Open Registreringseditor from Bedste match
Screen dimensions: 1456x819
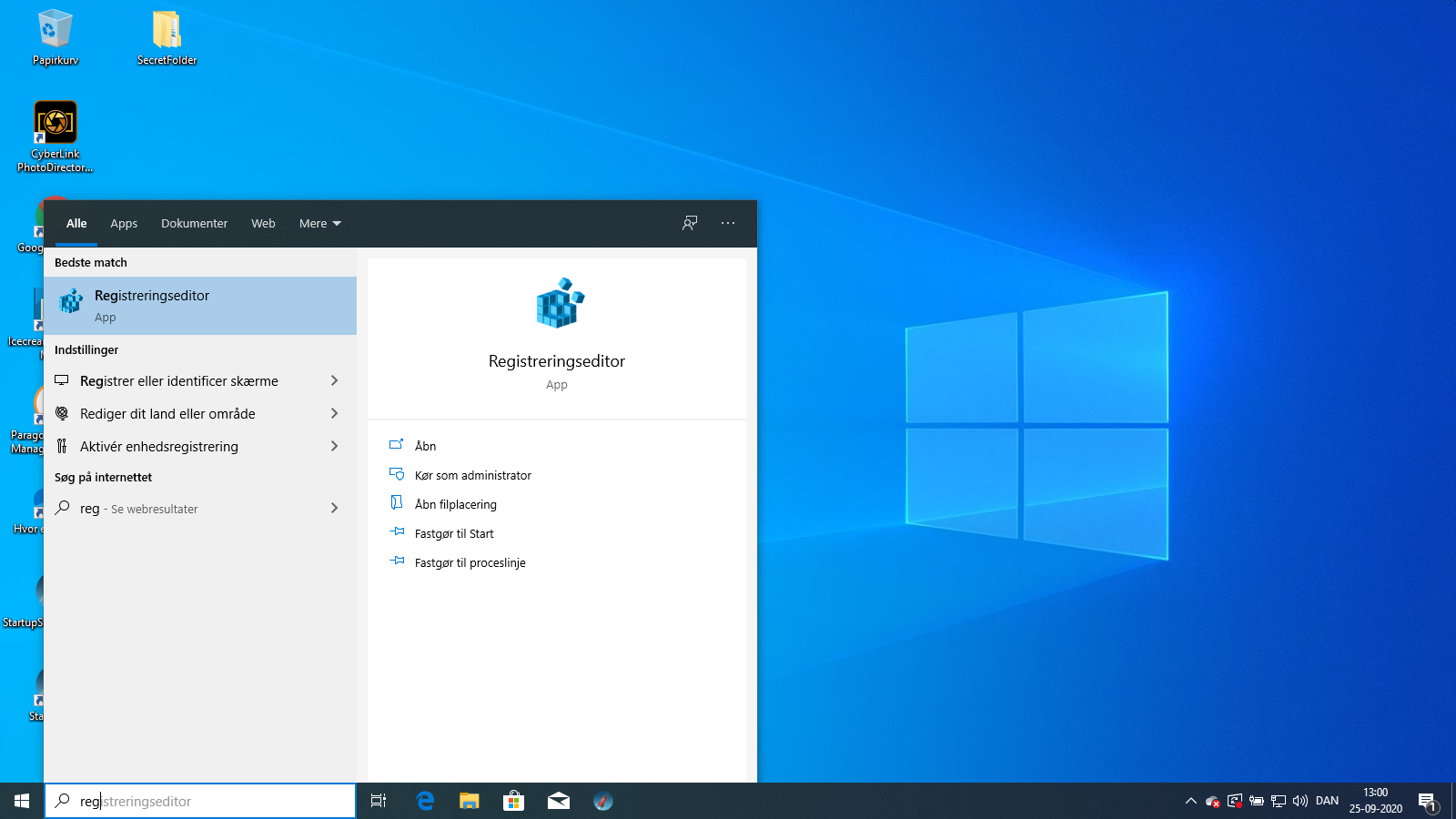[152, 306]
